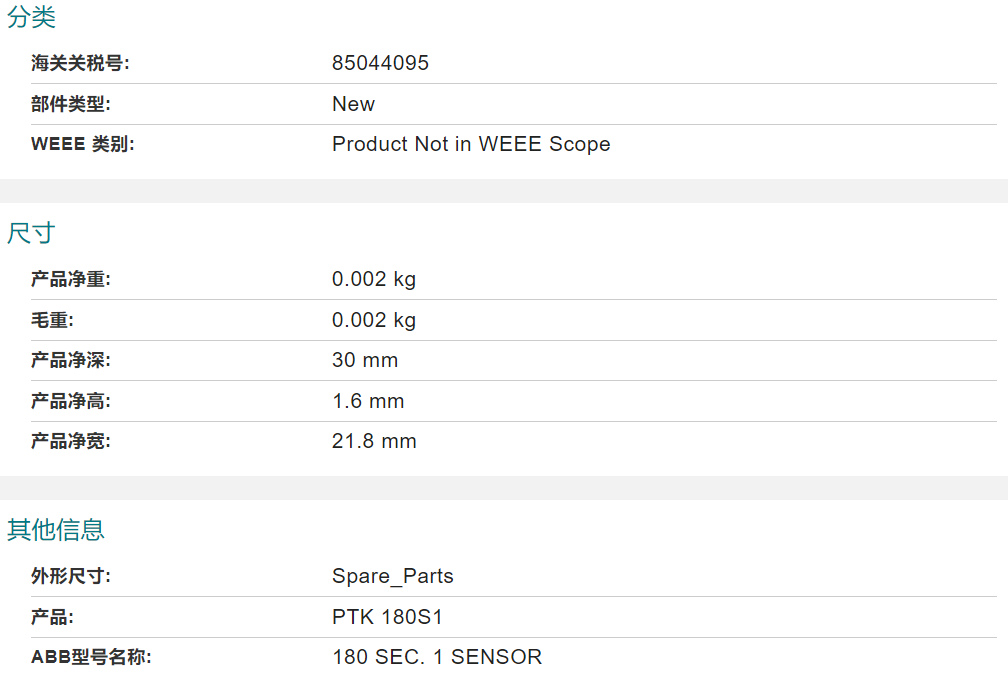Click the 毛重 label

53,320
